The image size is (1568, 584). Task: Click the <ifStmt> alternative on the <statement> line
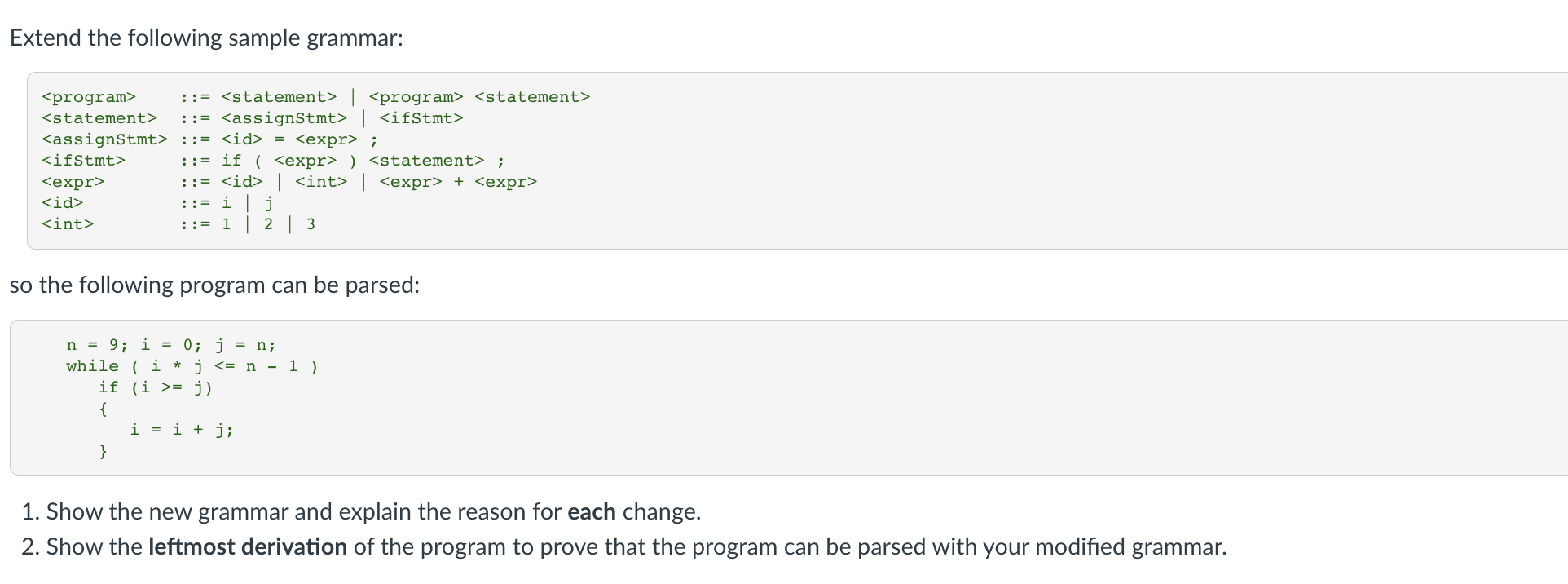[421, 118]
